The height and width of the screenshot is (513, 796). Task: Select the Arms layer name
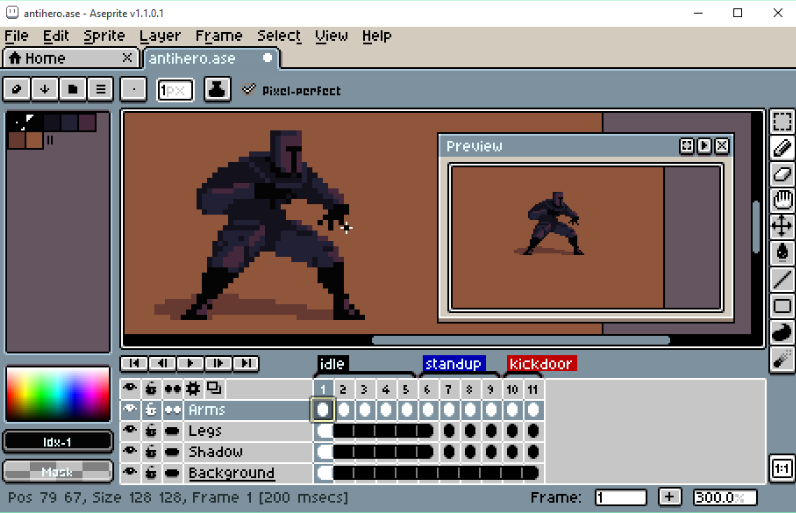pos(207,409)
